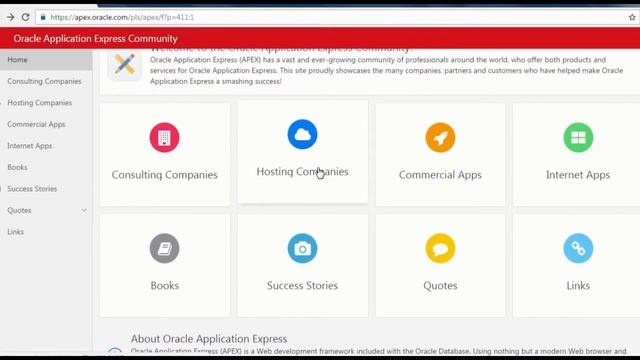
Task: Expand the Quotes sidebar submenu chevron
Action: (x=84, y=210)
